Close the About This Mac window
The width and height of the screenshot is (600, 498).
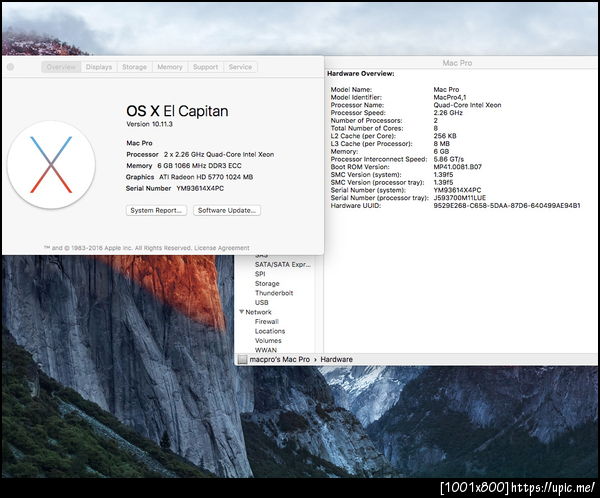pyautogui.click(x=10, y=67)
